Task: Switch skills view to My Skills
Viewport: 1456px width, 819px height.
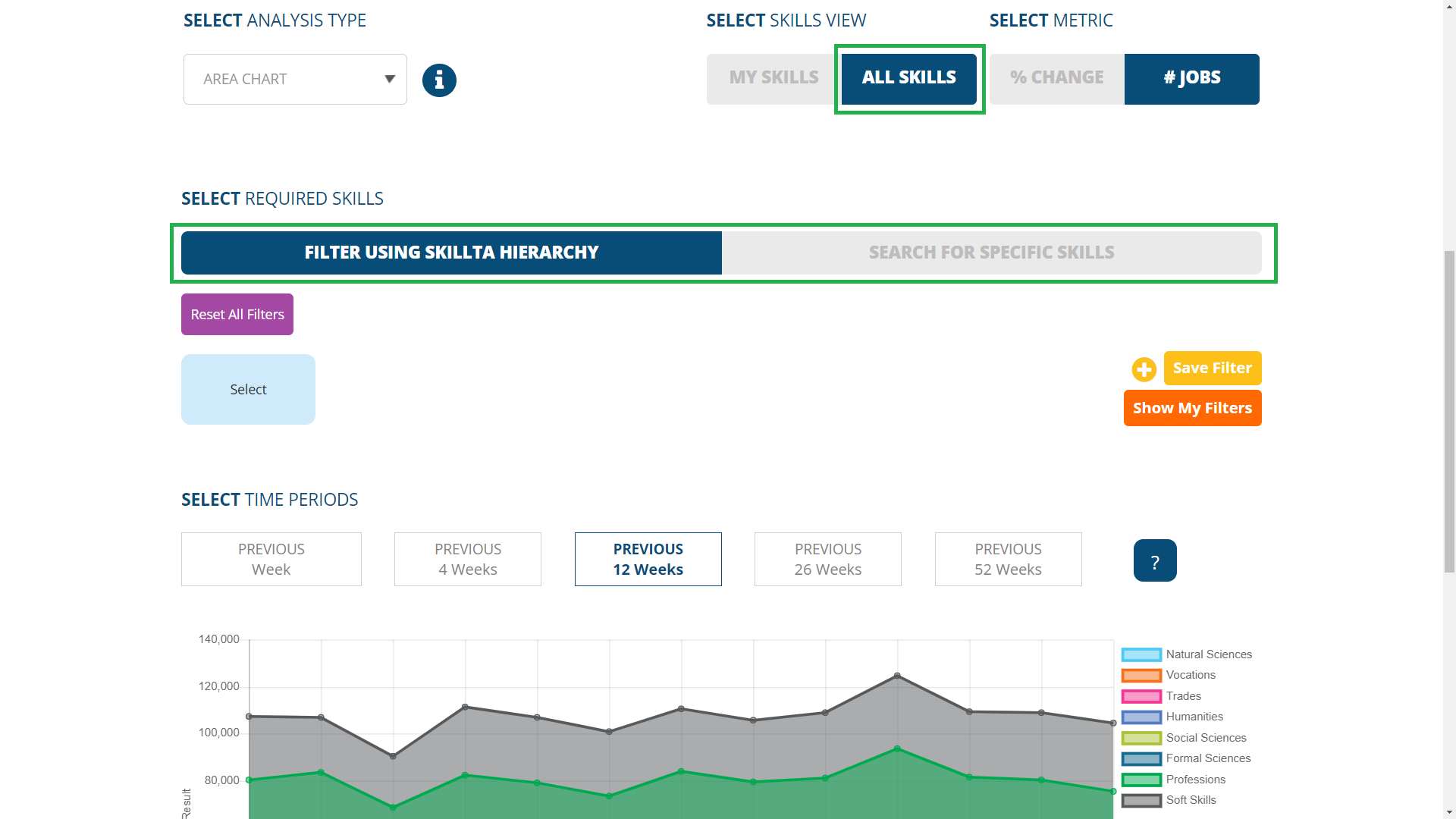Action: 773,78
